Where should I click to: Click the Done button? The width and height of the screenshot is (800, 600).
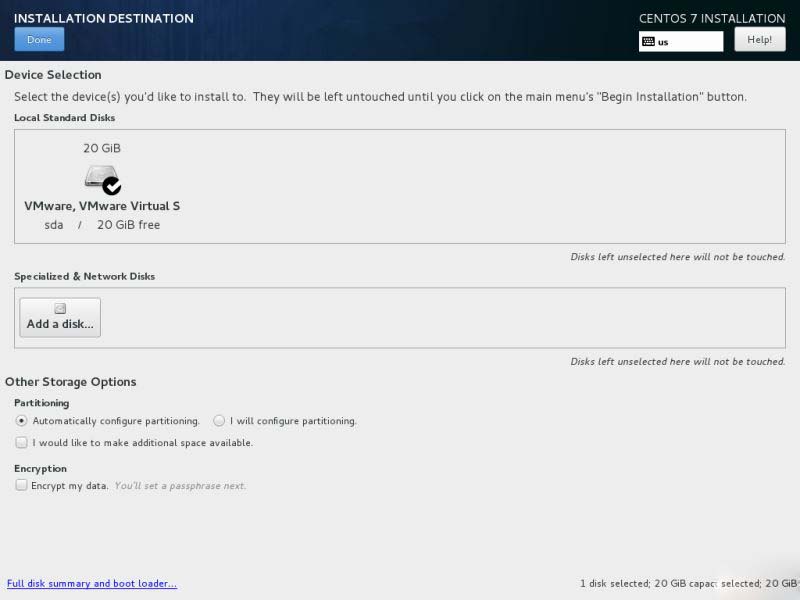coord(39,39)
